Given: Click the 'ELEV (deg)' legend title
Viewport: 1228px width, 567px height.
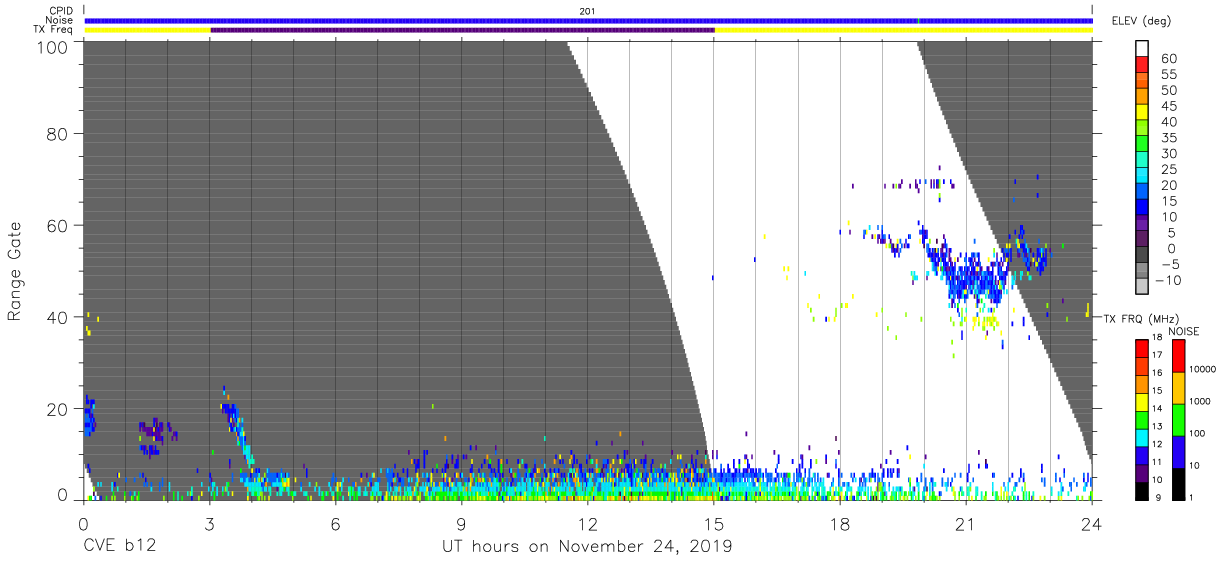Looking at the screenshot, I should [1141, 21].
